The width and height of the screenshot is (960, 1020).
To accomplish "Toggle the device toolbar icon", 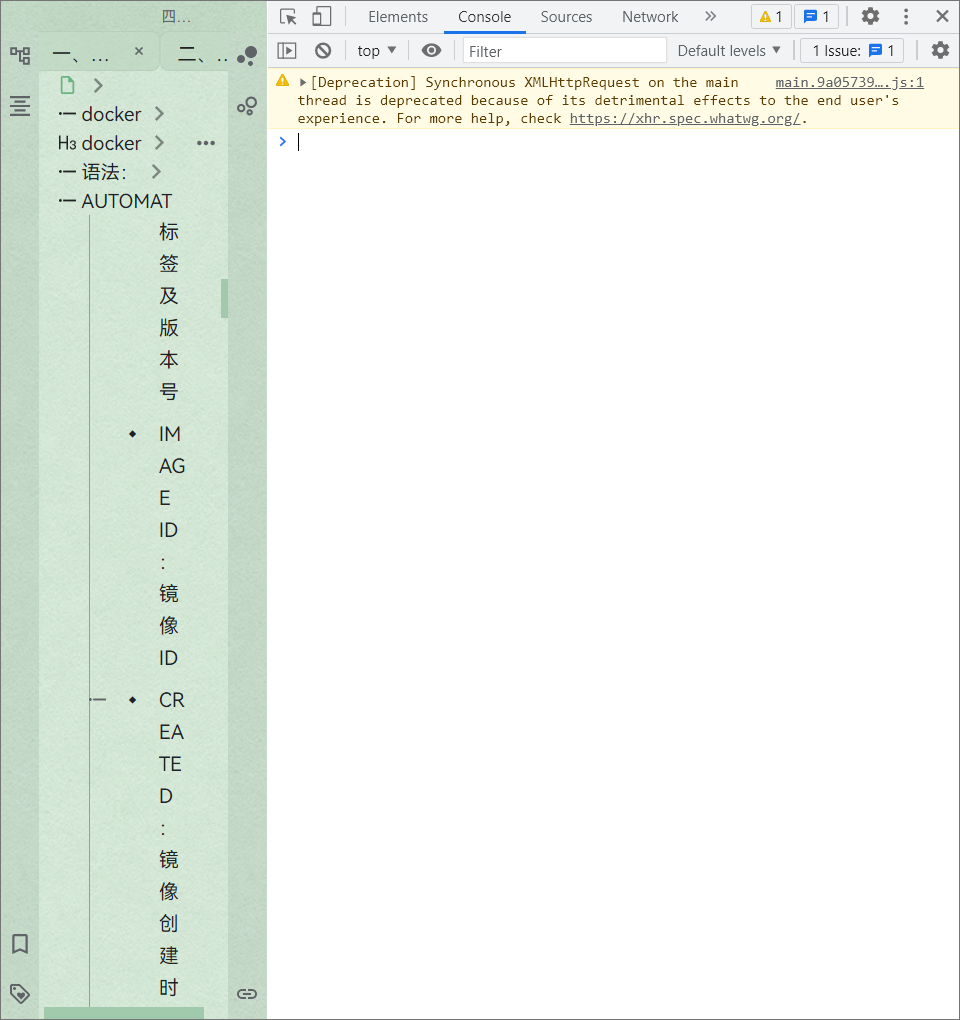I will 321,16.
